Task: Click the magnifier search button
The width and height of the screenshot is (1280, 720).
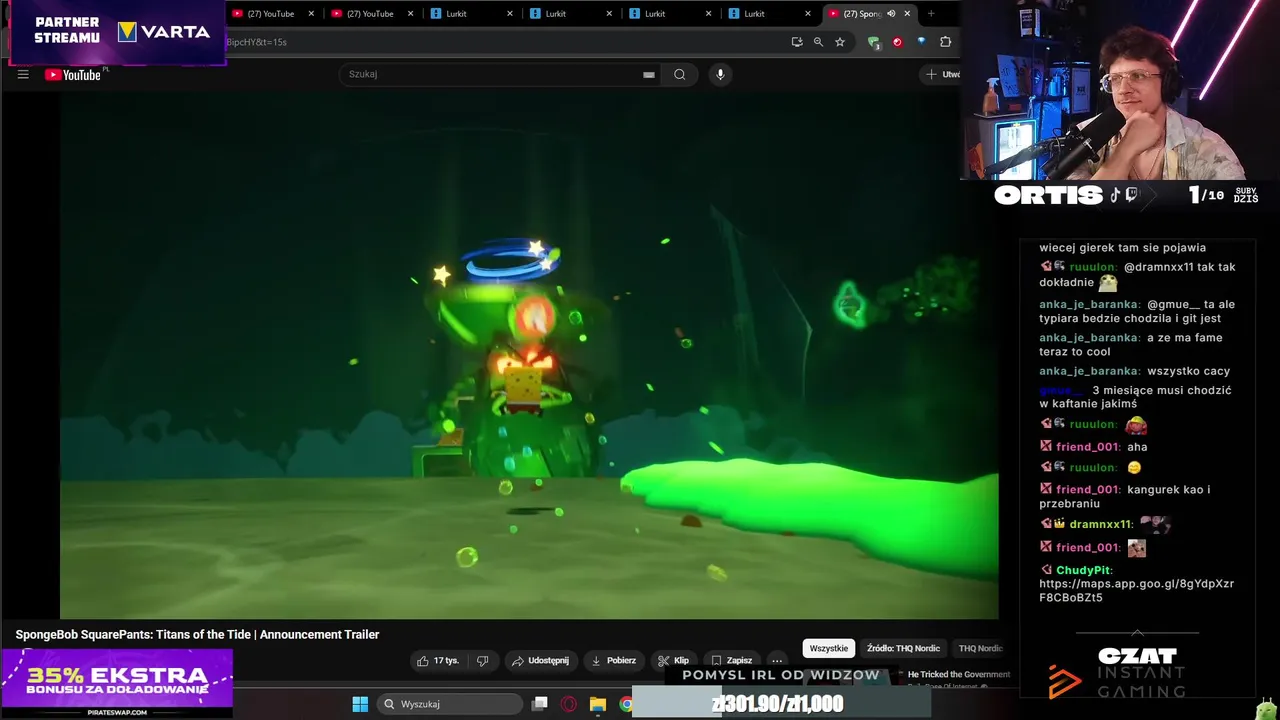Action: 680,74
